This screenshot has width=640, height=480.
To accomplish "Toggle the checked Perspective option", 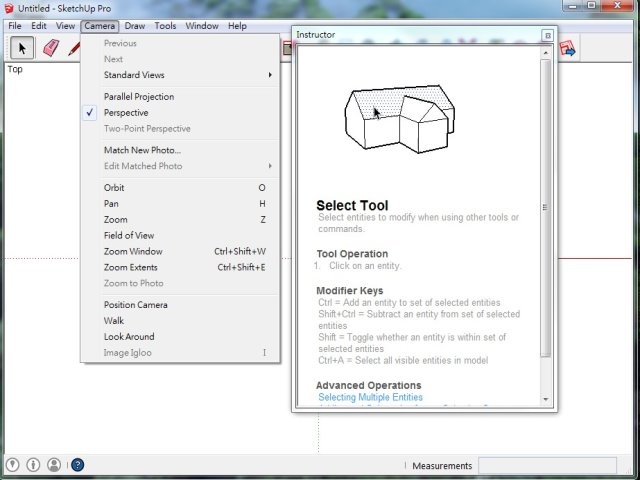I will tap(180, 113).
